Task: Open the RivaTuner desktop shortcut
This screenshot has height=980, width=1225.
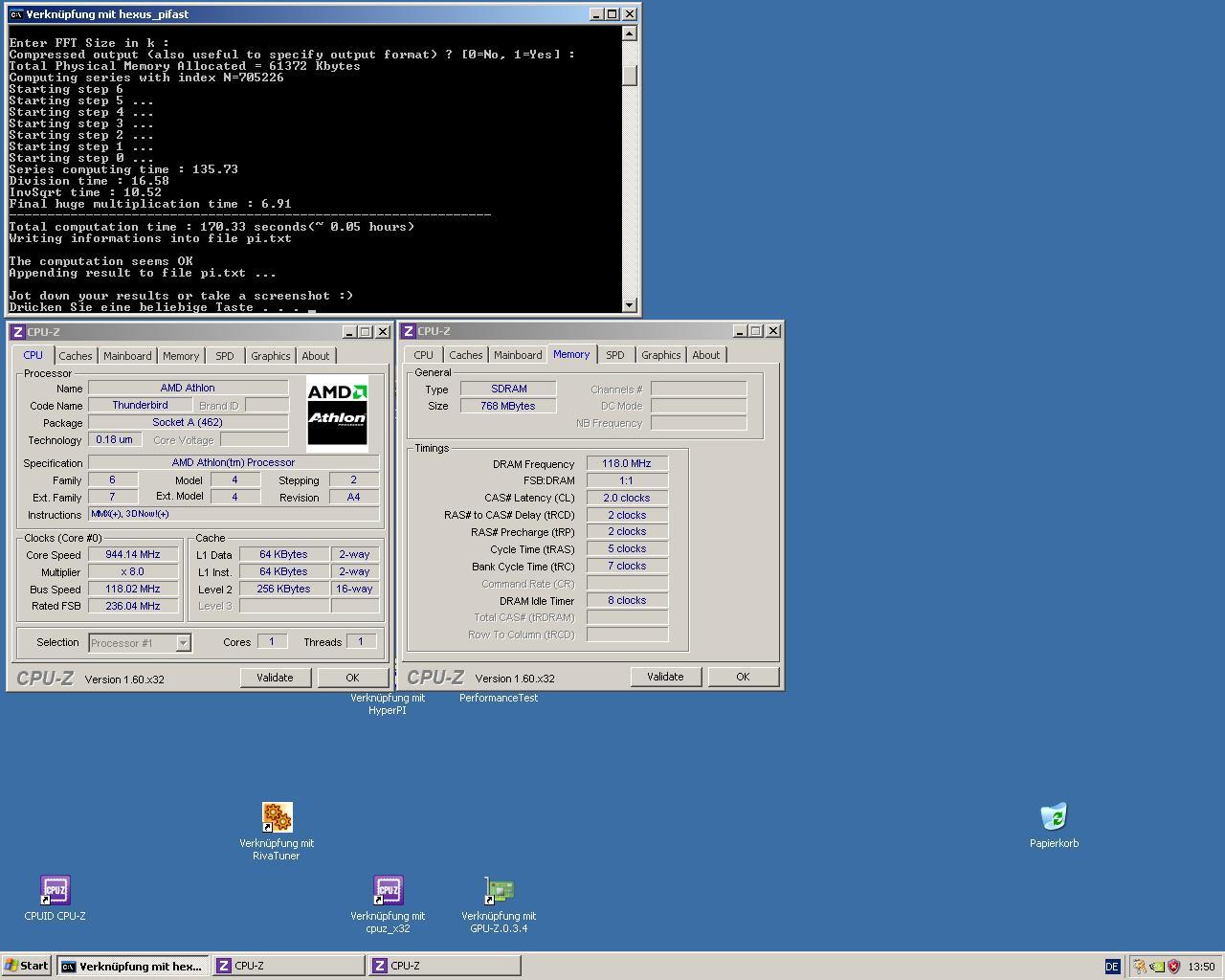Action: (x=277, y=817)
